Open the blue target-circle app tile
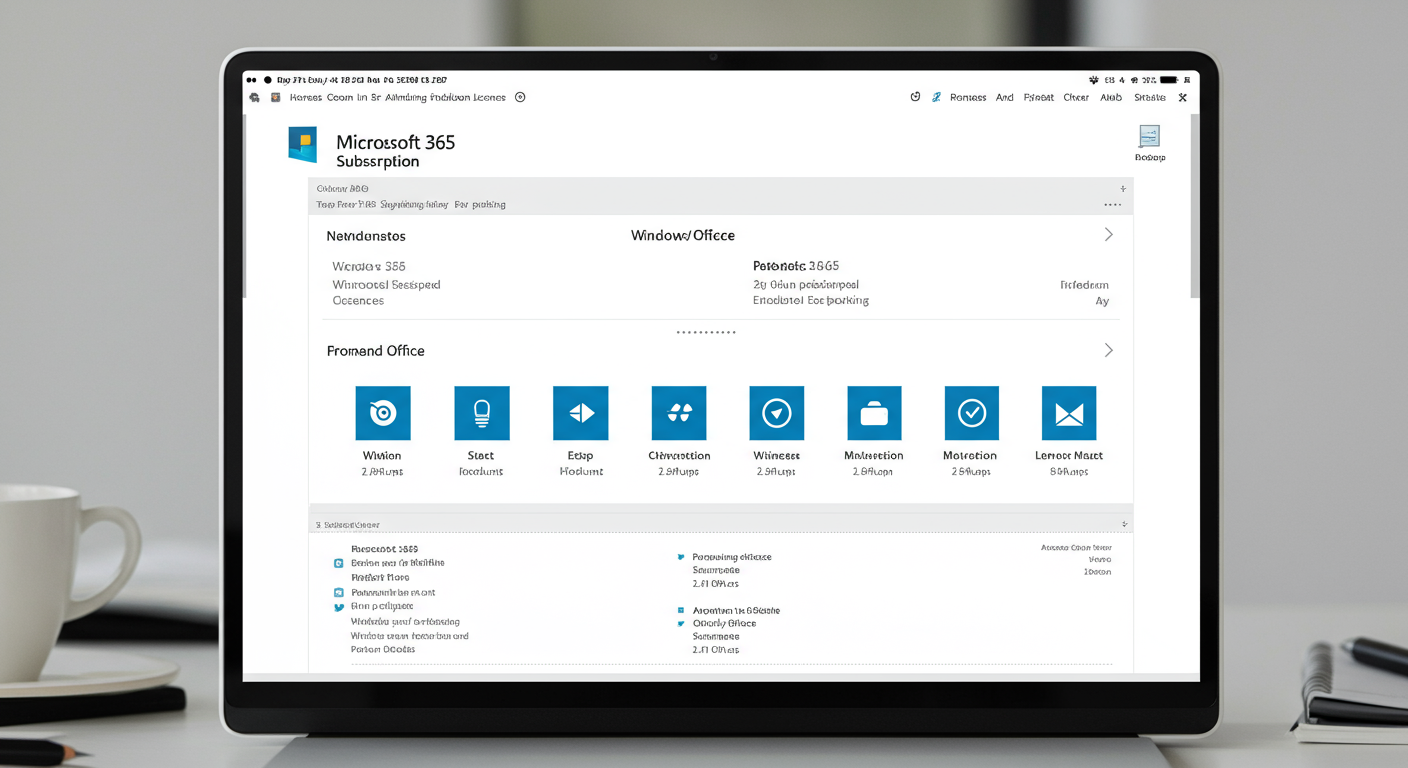Screen dimensions: 1408x768 [383, 413]
